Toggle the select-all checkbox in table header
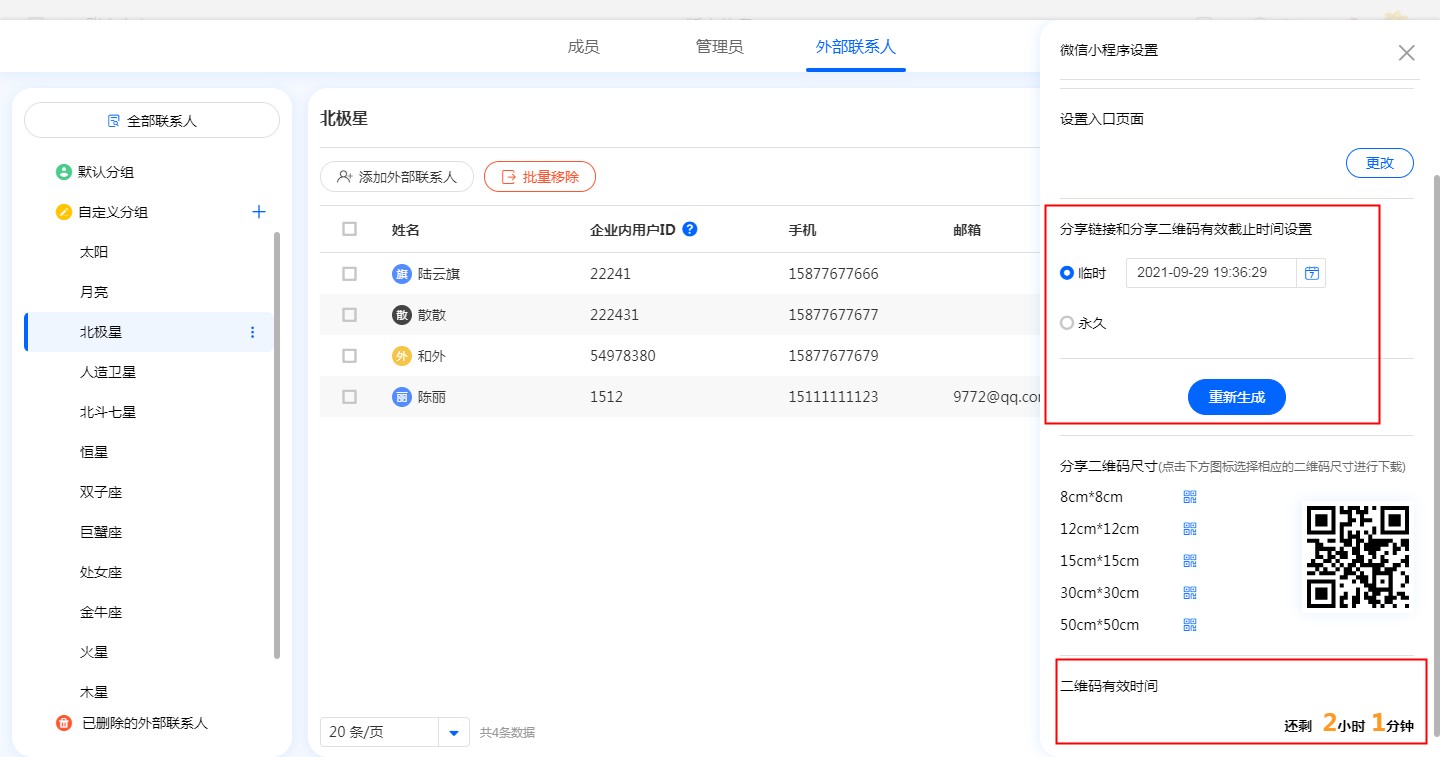 [x=349, y=229]
